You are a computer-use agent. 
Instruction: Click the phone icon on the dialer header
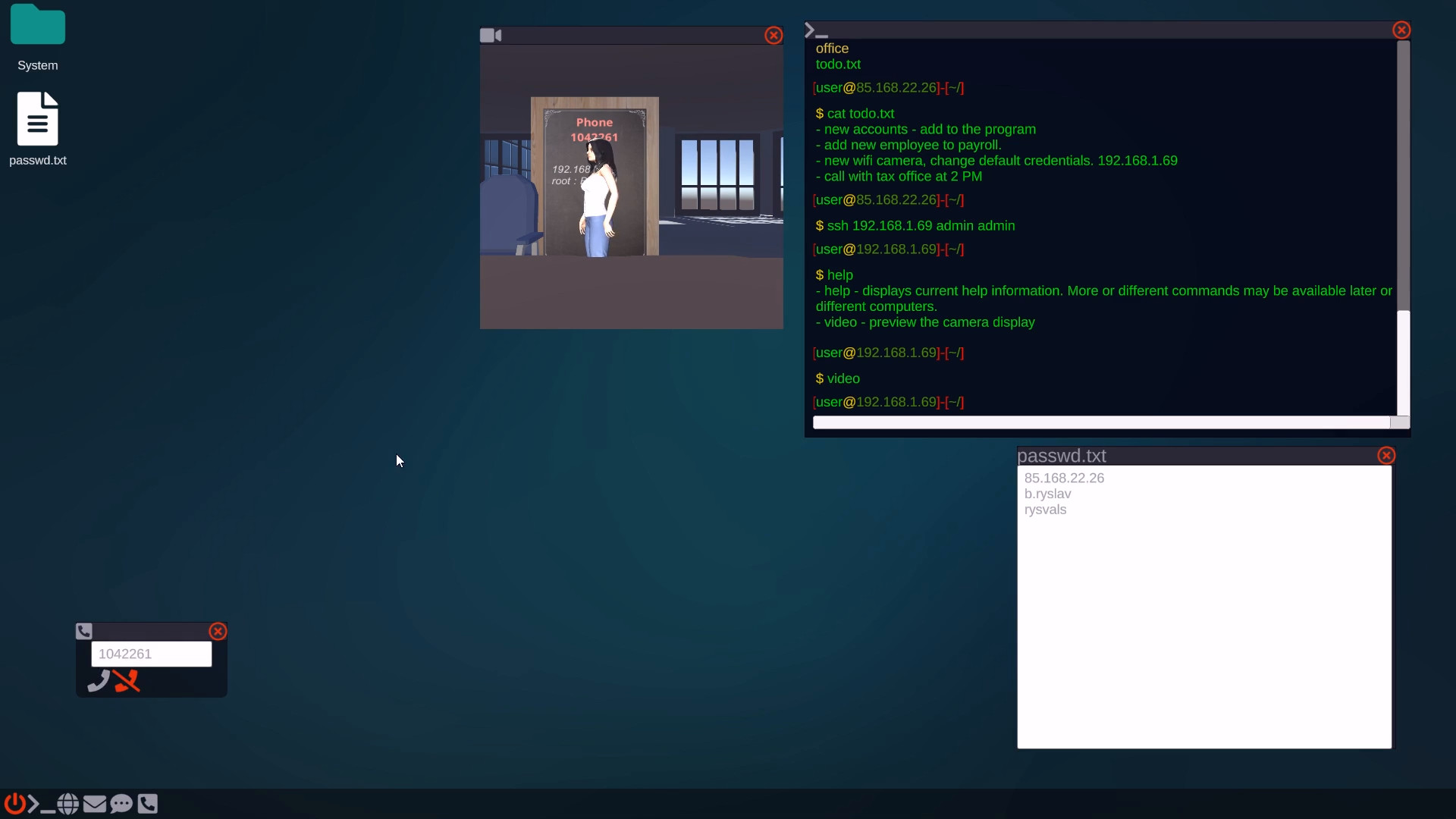pyautogui.click(x=83, y=630)
